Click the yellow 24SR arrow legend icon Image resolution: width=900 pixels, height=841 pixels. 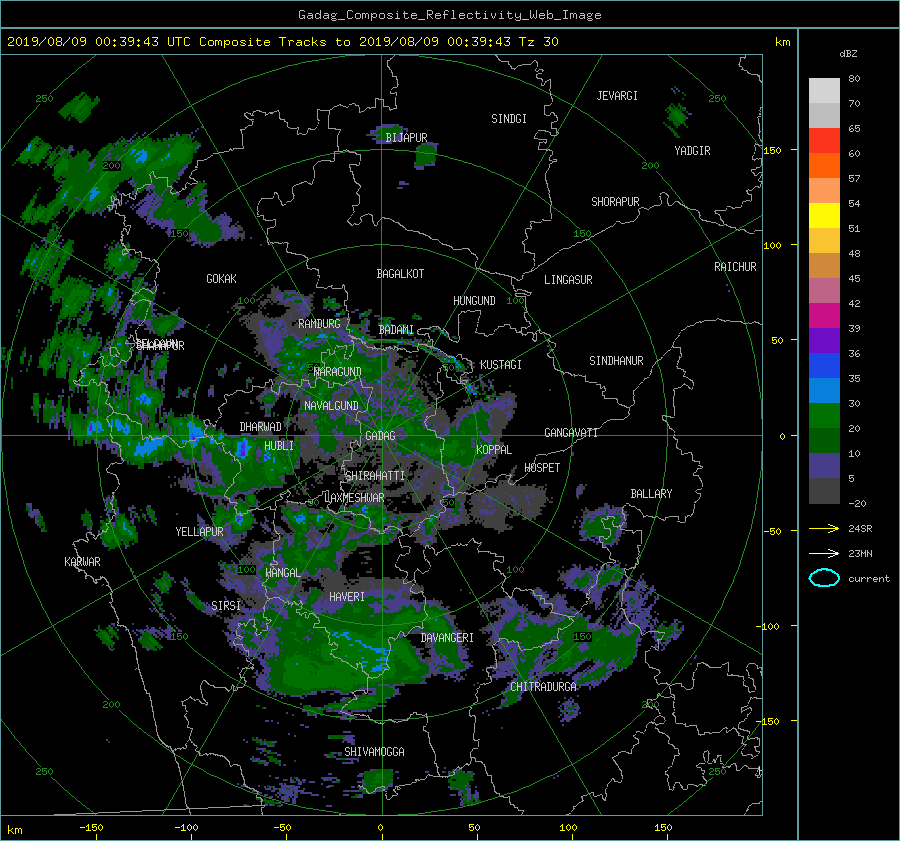[824, 528]
